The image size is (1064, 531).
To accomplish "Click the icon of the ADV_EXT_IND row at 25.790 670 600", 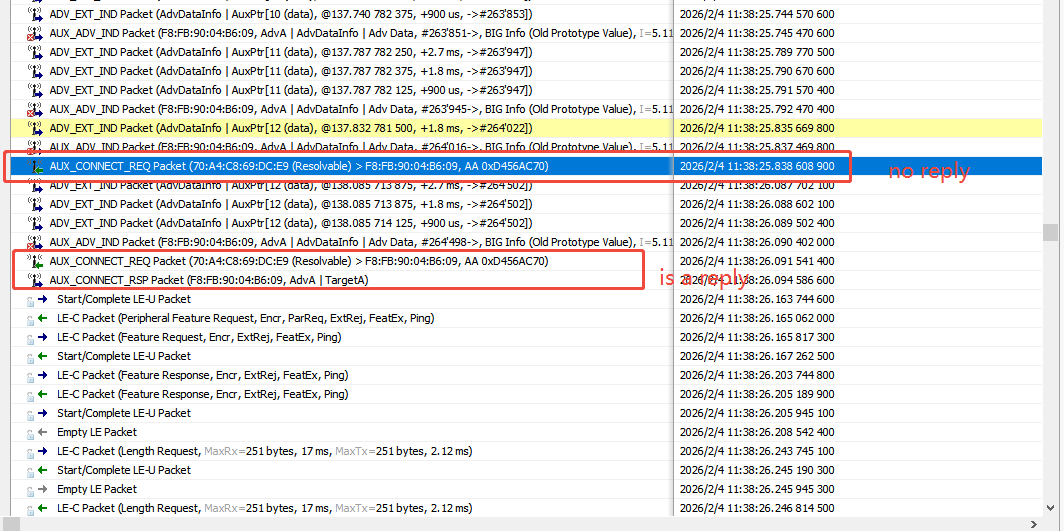I will click(35, 71).
